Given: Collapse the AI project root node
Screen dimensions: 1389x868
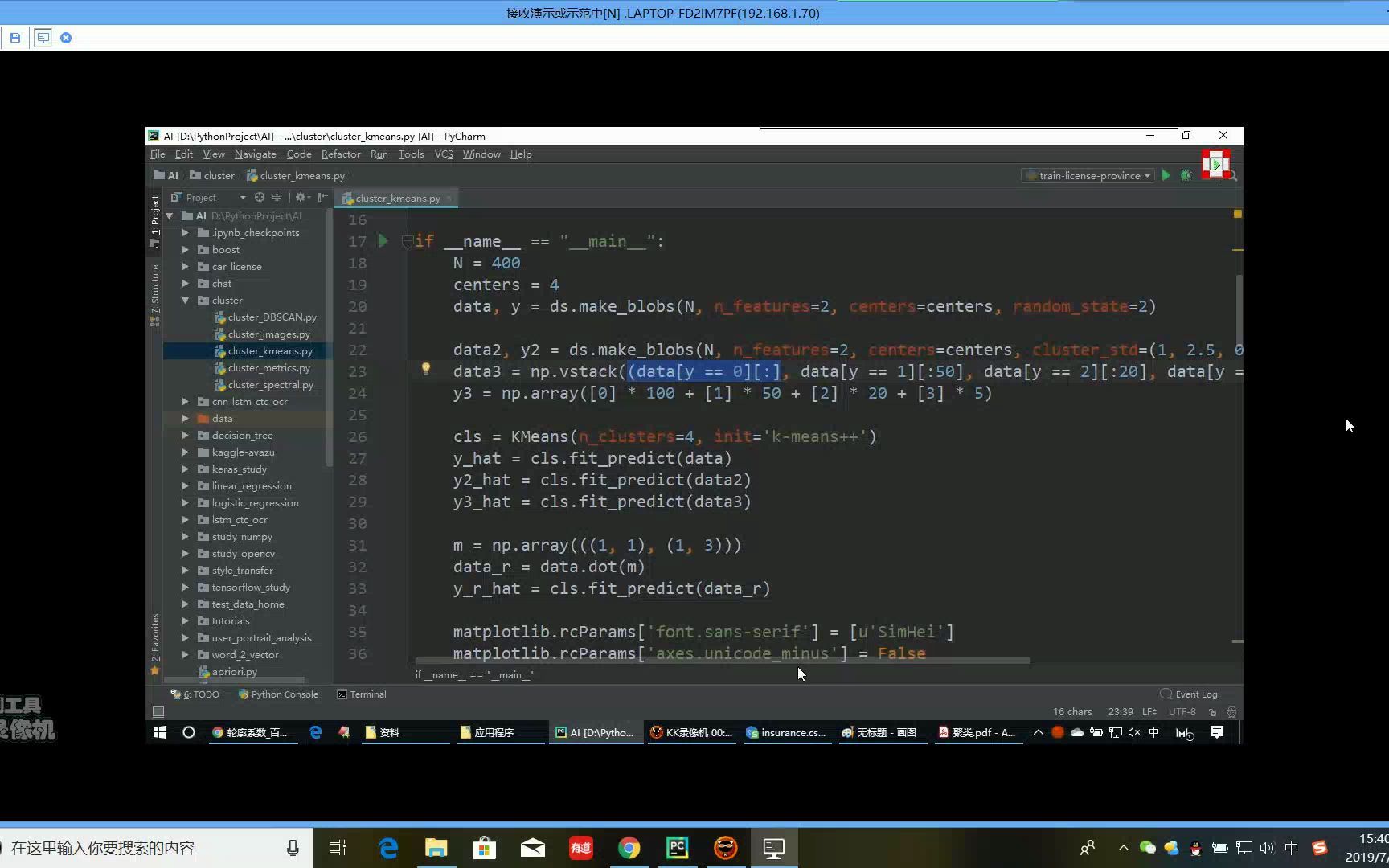Looking at the screenshot, I should (170, 216).
